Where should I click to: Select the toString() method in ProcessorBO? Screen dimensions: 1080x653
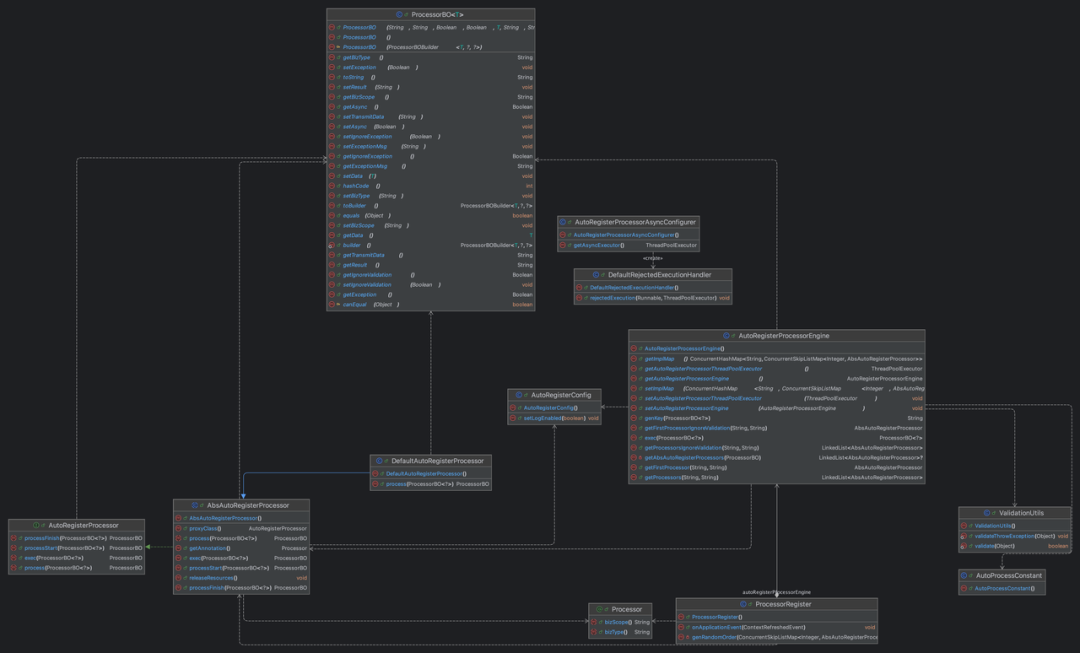click(x=430, y=77)
